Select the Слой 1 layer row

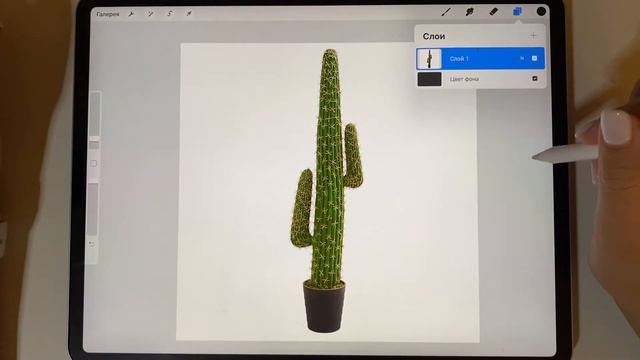point(480,58)
